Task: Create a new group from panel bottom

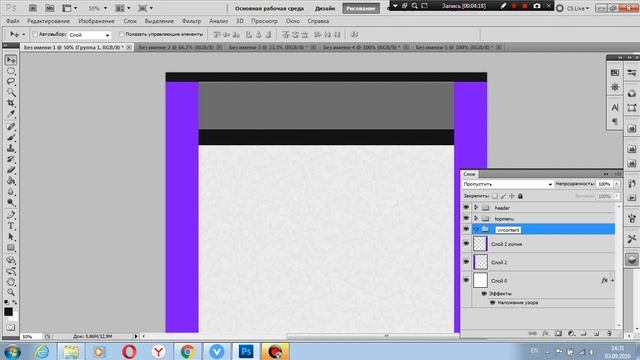Action: tap(584, 333)
